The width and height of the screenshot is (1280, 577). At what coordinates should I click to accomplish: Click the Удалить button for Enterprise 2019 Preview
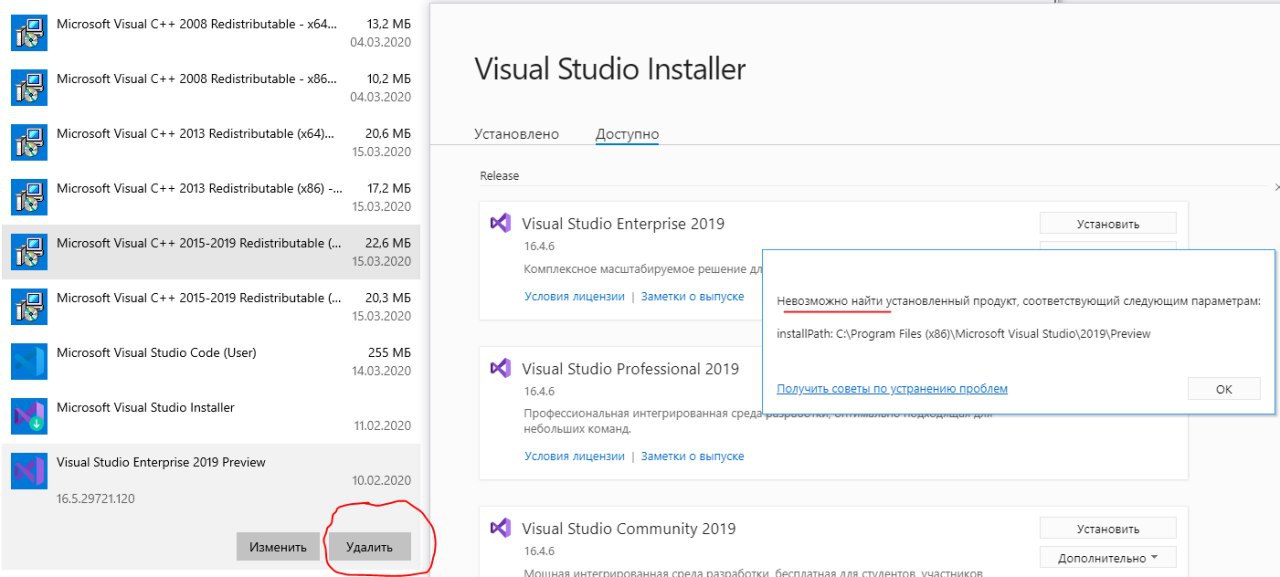[370, 547]
